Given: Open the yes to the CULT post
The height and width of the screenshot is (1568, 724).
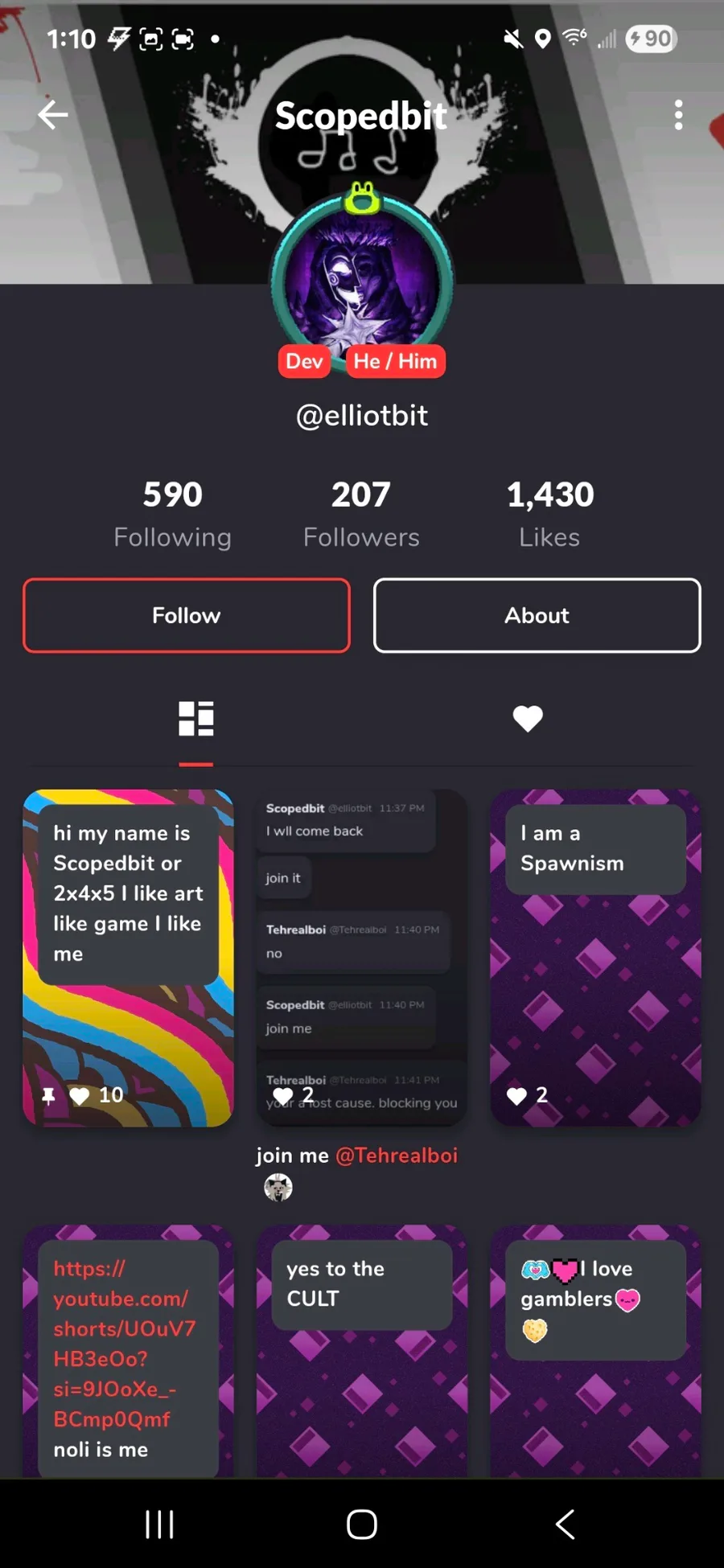Looking at the screenshot, I should click(362, 1351).
